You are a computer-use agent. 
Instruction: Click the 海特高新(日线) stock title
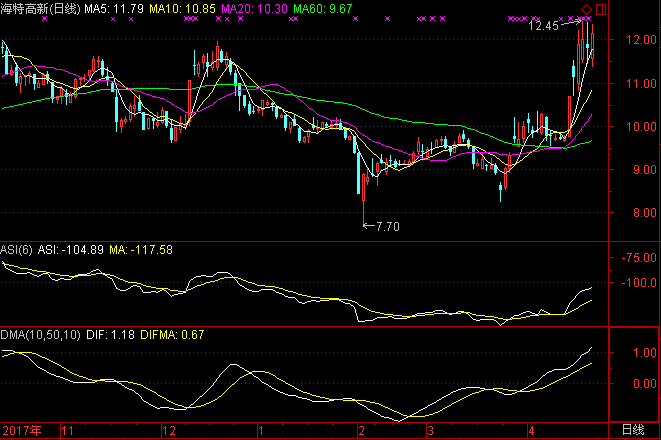click(x=39, y=9)
